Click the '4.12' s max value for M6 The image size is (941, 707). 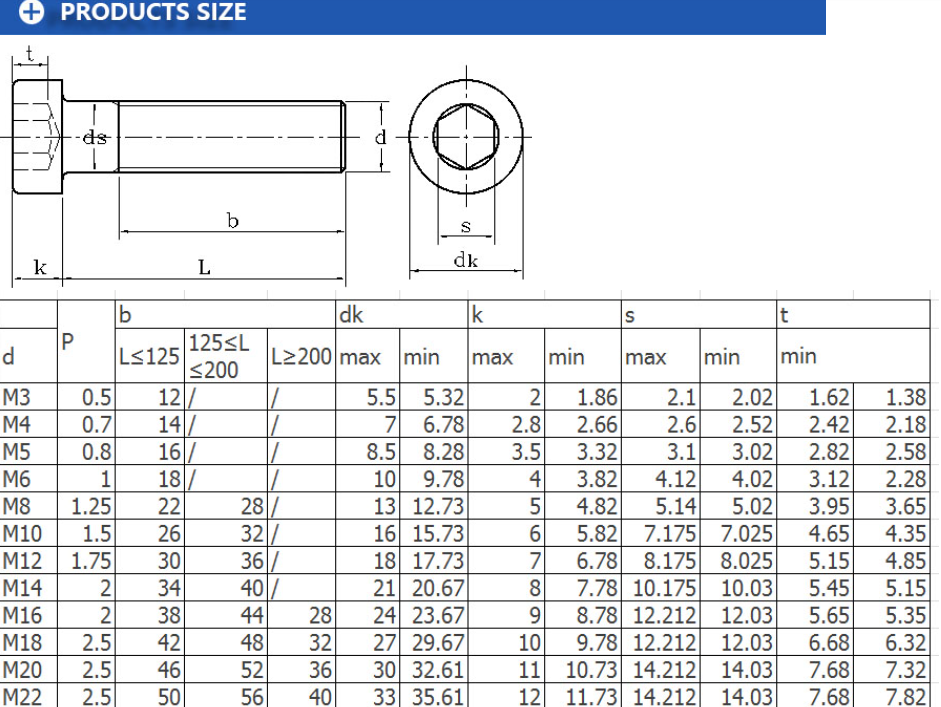676,479
